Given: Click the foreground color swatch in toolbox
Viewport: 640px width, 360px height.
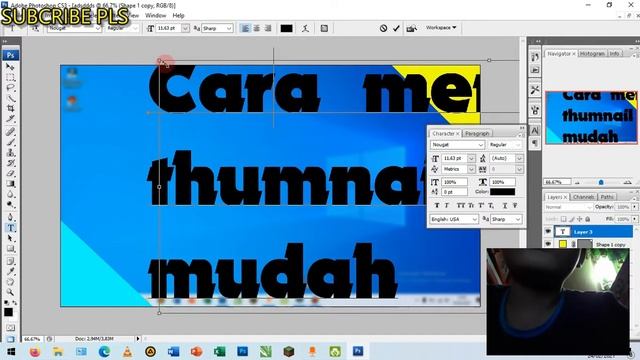Looking at the screenshot, I should 8,312.
